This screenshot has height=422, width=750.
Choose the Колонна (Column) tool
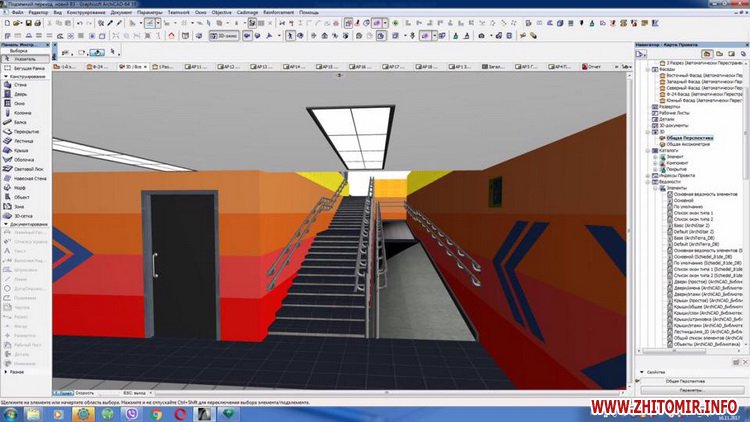[x=20, y=113]
